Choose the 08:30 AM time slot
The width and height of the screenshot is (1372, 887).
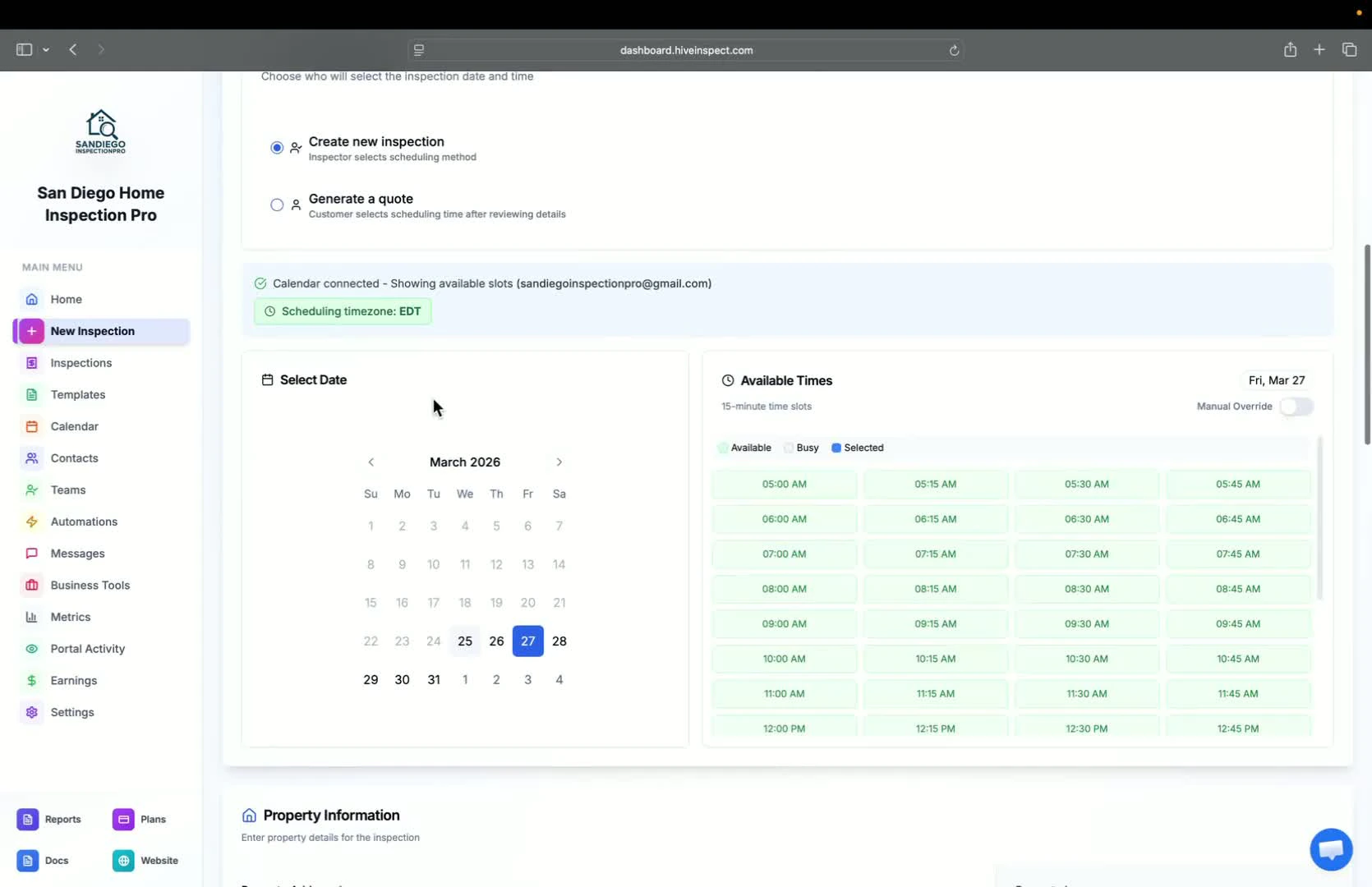(x=1086, y=589)
